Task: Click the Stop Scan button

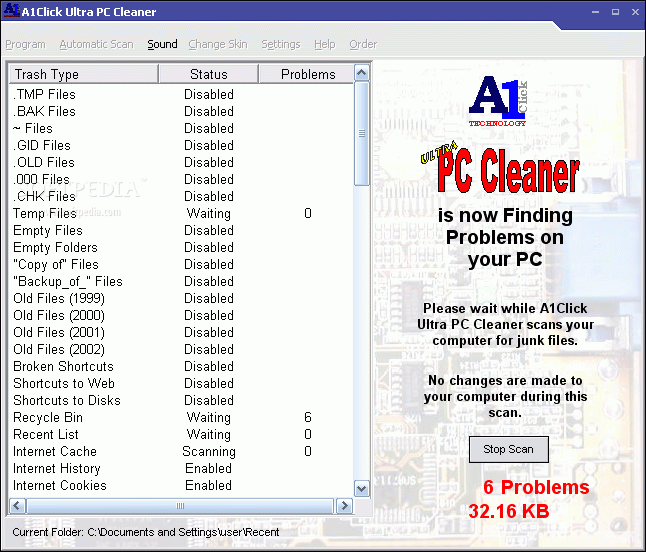Action: 508,449
